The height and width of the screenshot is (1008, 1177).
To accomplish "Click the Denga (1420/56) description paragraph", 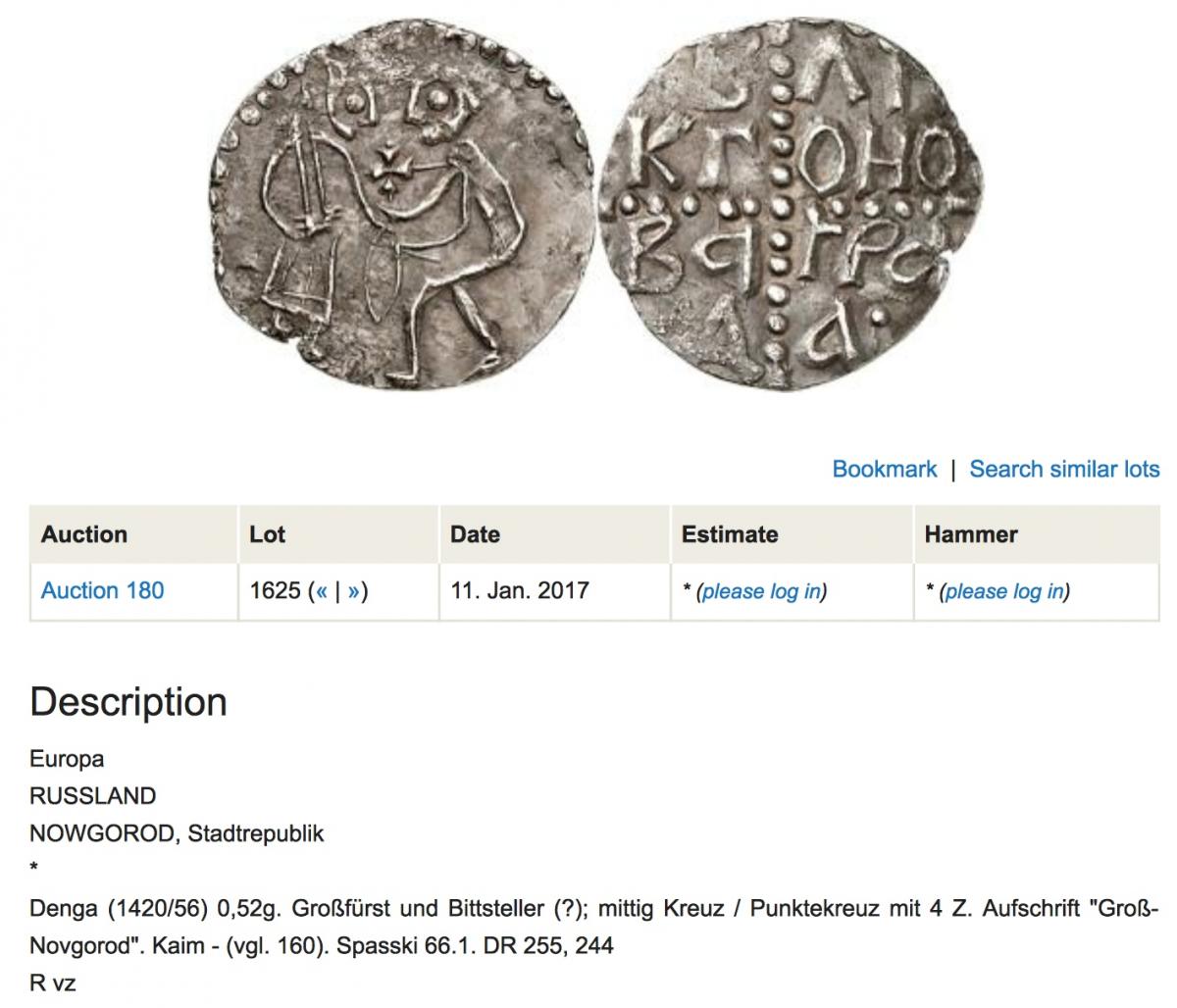I will click(x=594, y=928).
